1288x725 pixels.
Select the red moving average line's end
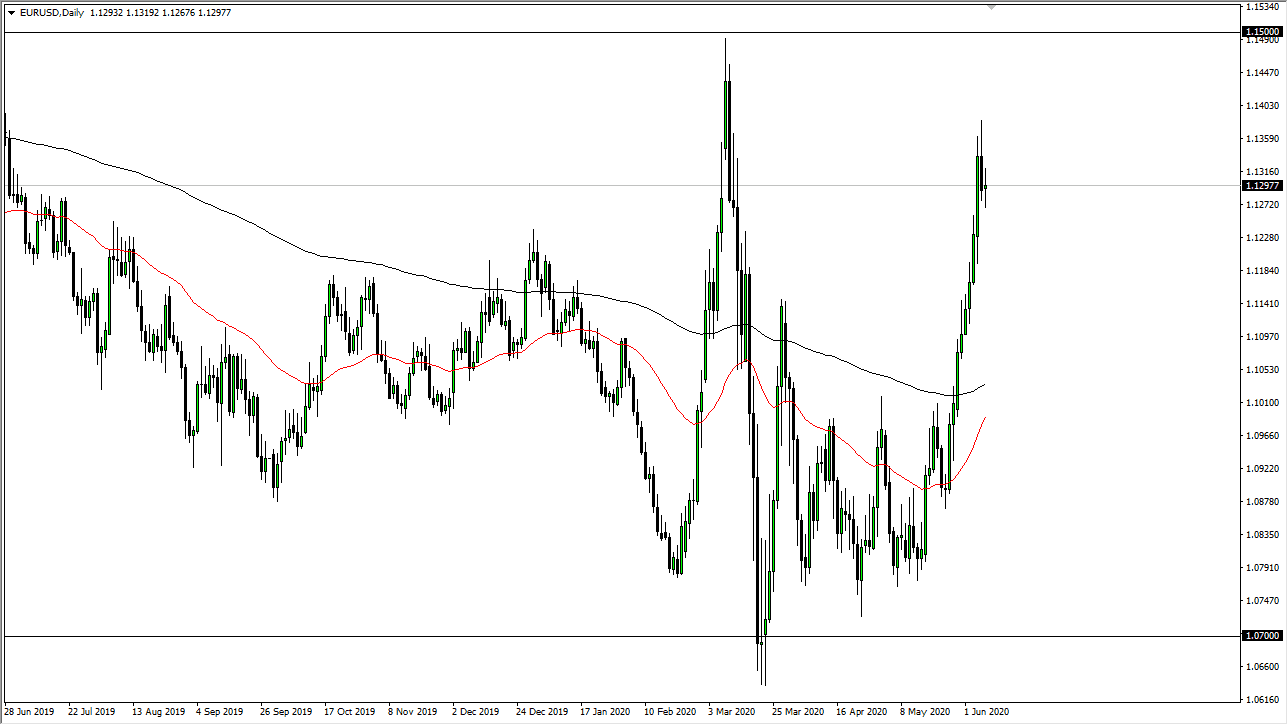pyautogui.click(x=986, y=418)
